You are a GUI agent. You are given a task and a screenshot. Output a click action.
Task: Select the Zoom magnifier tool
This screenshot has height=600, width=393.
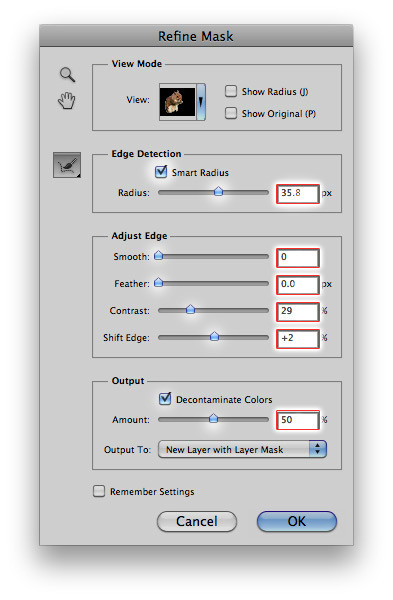pos(67,75)
